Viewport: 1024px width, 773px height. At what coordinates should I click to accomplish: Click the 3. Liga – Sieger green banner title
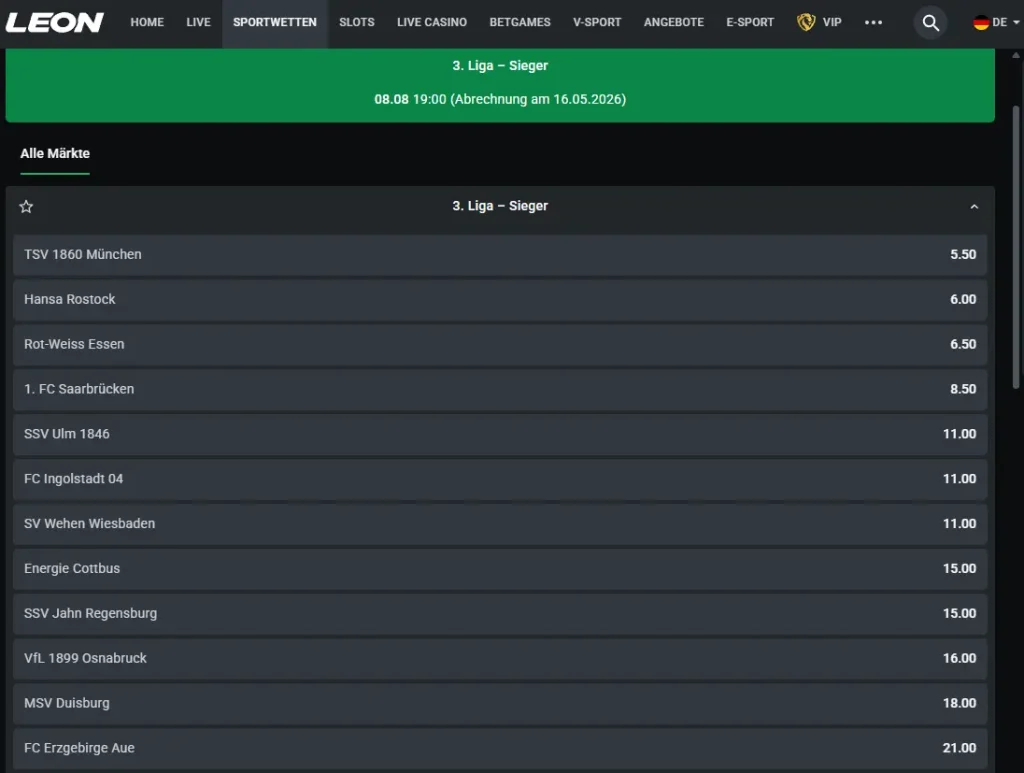[500, 66]
